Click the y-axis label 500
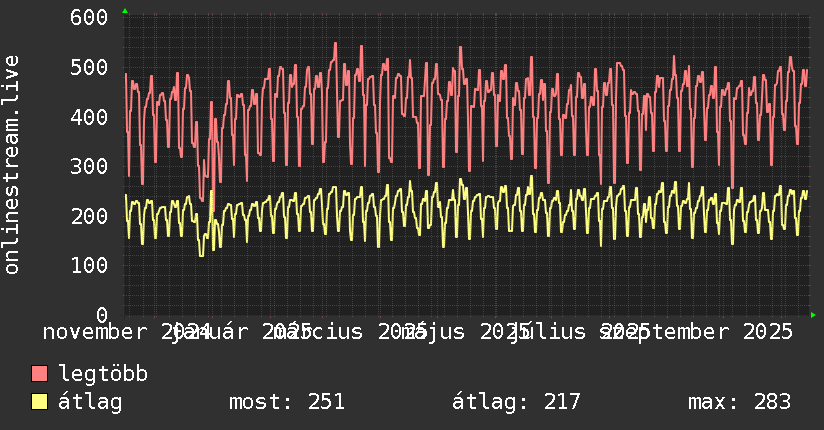The width and height of the screenshot is (824, 430). click(89, 67)
